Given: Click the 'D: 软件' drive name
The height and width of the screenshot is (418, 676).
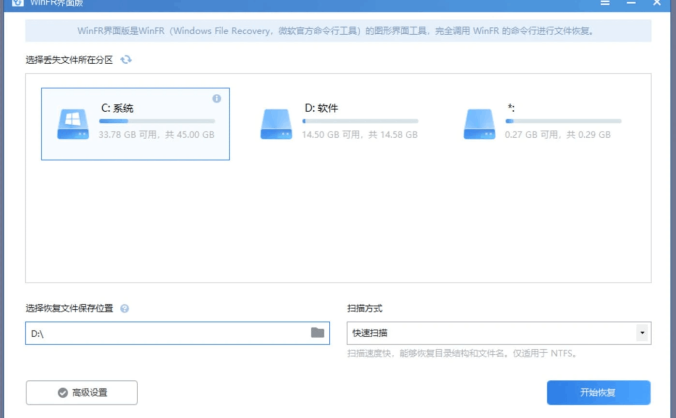Looking at the screenshot, I should tap(321, 108).
